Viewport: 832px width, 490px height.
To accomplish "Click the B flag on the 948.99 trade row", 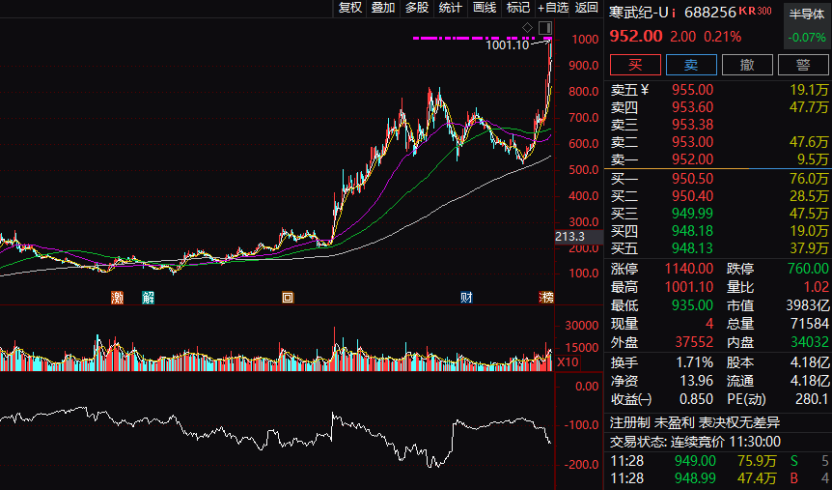I will 794,479.
